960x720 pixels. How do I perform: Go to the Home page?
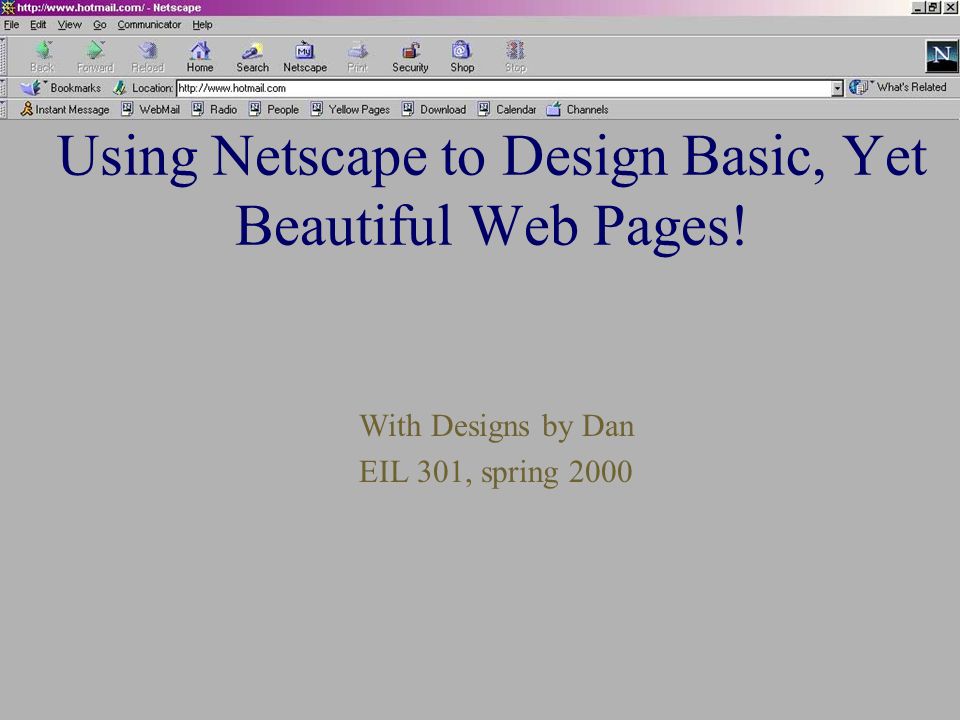(x=200, y=57)
